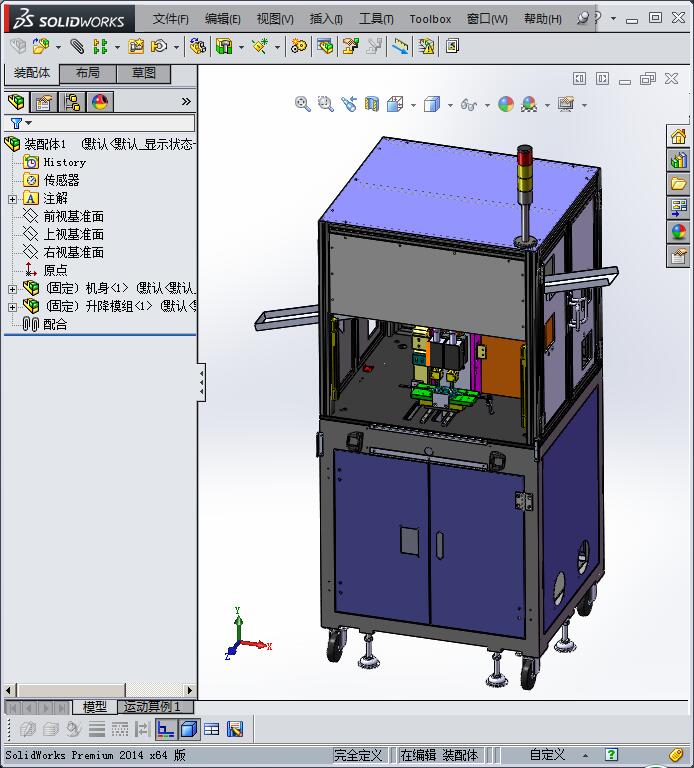Image resolution: width=694 pixels, height=768 pixels.
Task: Open the 工具(T) menu
Action: pyautogui.click(x=376, y=19)
